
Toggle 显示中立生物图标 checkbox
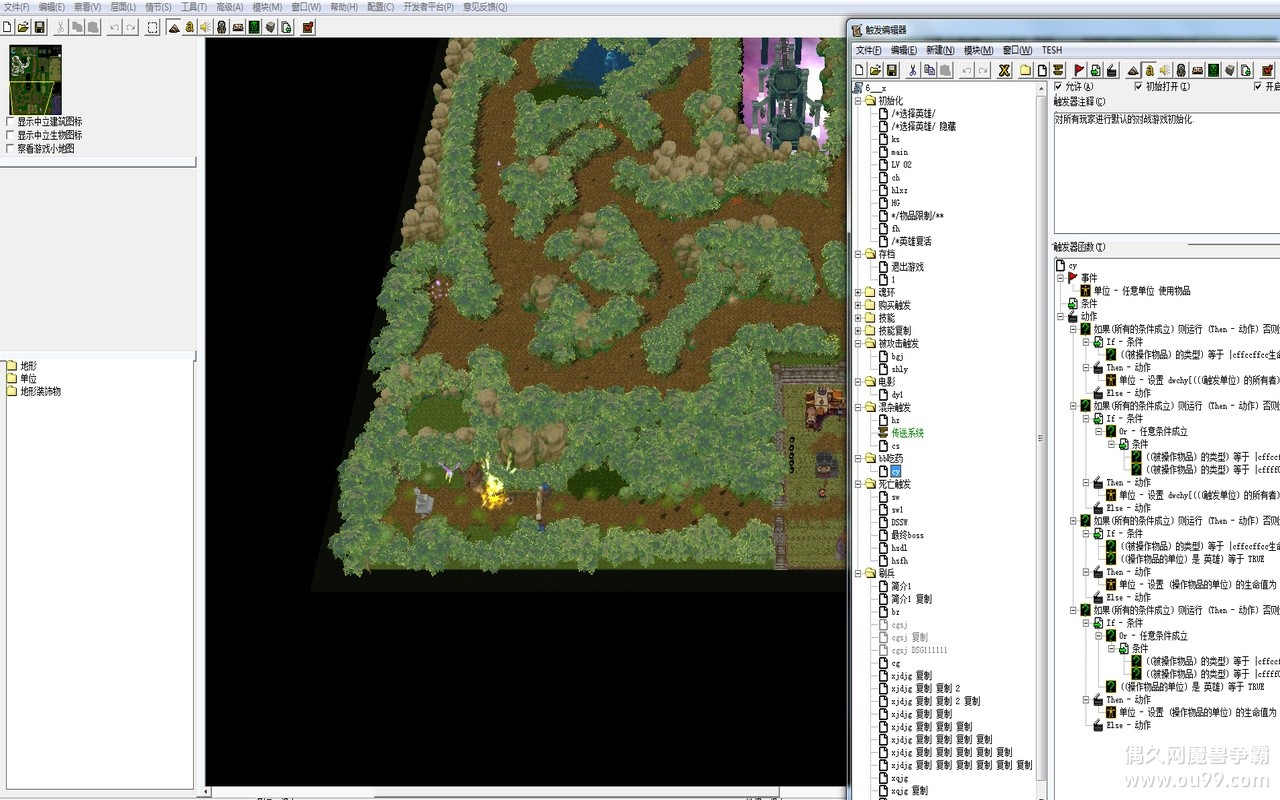10,135
